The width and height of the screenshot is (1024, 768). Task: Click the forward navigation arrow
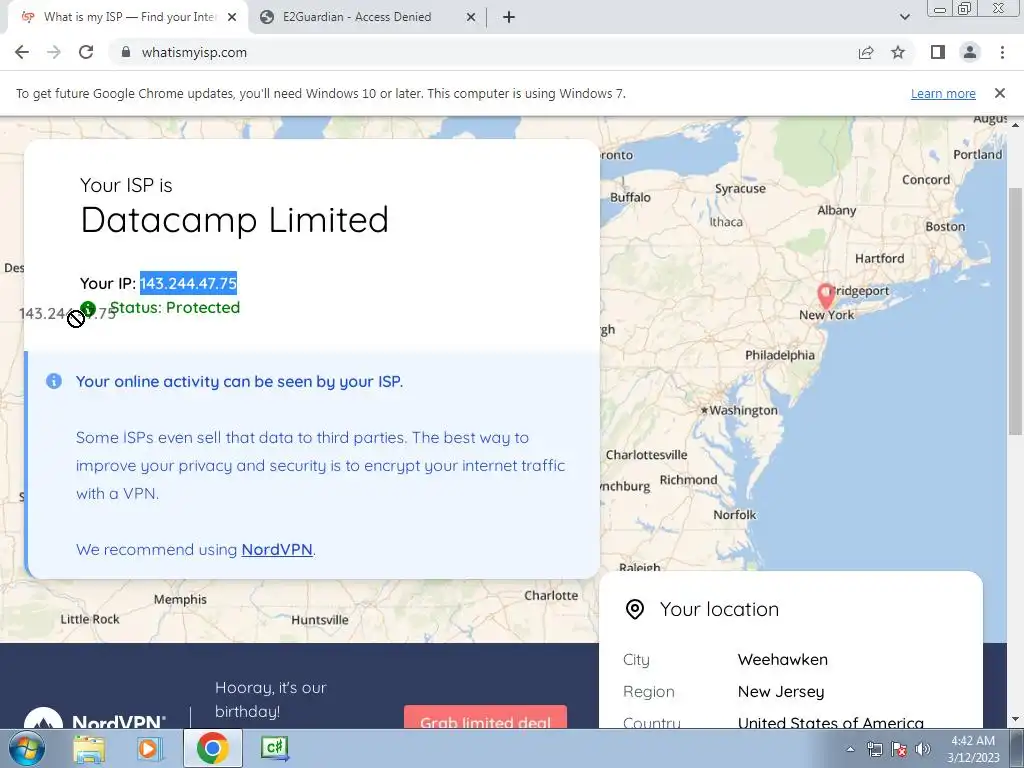pyautogui.click(x=54, y=52)
